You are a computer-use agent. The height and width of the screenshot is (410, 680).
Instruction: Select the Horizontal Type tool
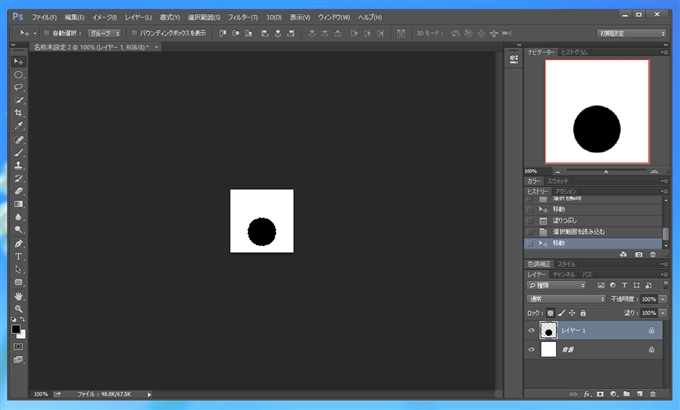18,256
